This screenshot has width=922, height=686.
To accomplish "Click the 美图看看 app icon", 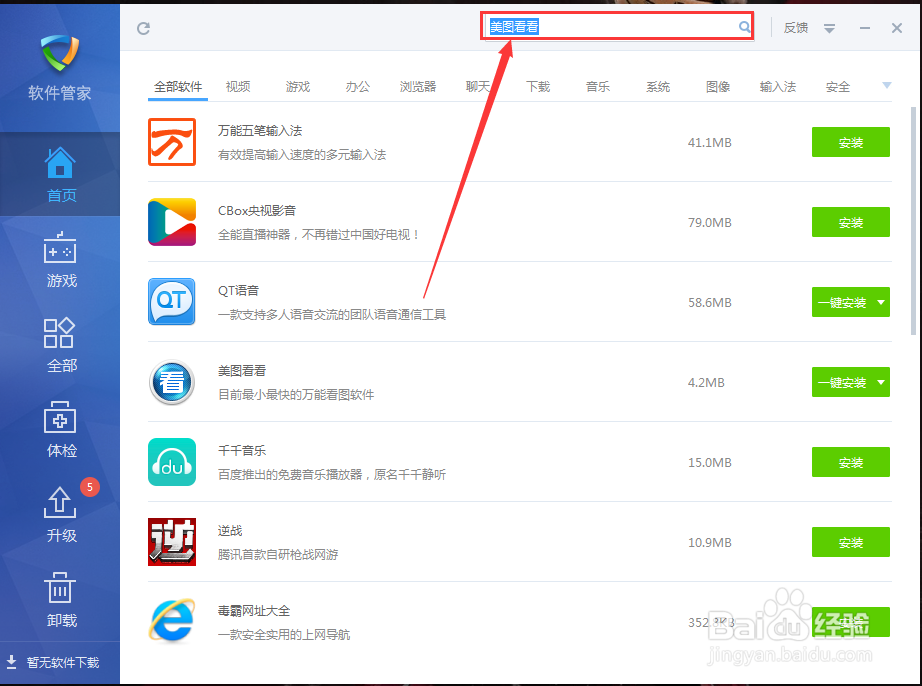I will coord(172,382).
